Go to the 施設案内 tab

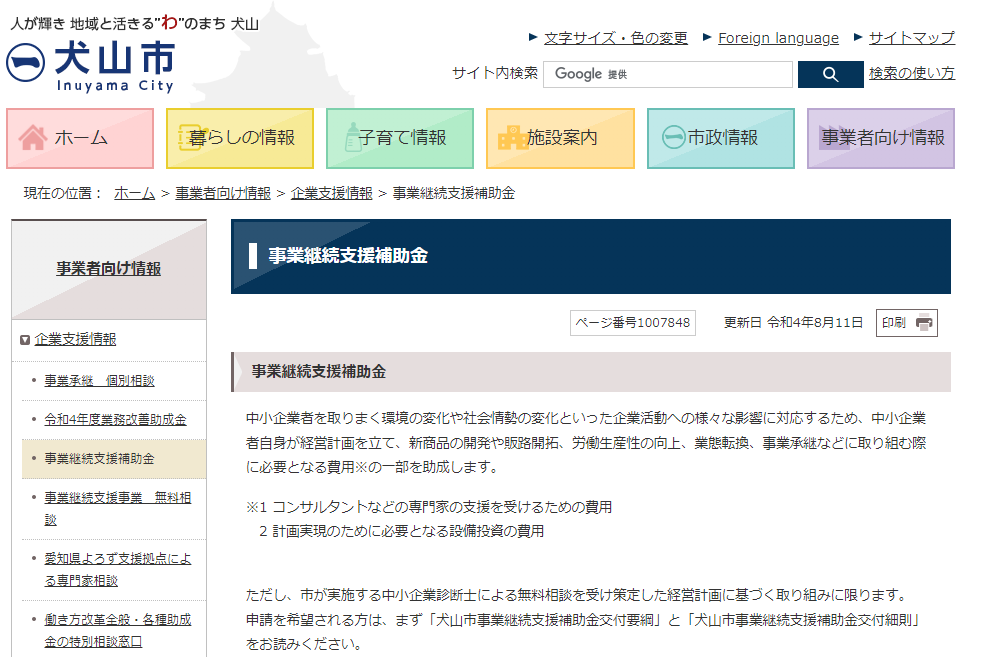[560, 138]
